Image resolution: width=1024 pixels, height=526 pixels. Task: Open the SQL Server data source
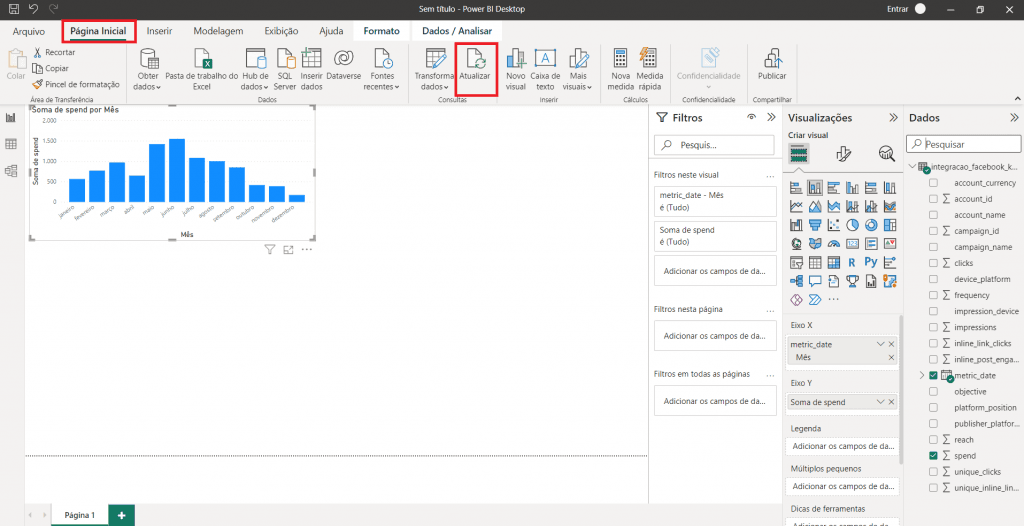285,68
